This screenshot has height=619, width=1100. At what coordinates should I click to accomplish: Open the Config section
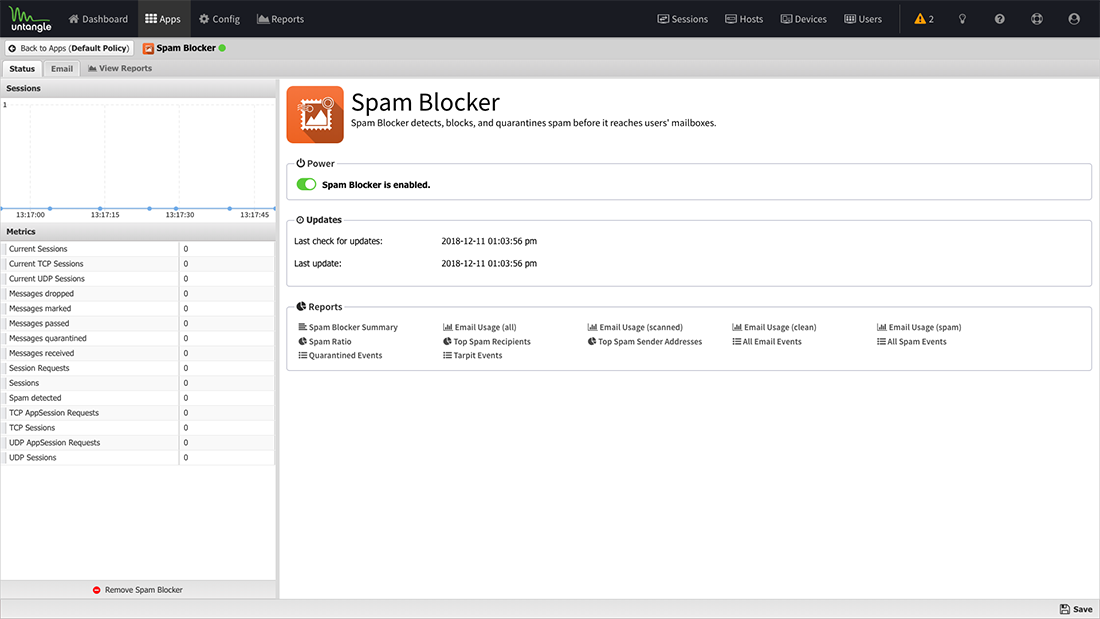click(219, 19)
